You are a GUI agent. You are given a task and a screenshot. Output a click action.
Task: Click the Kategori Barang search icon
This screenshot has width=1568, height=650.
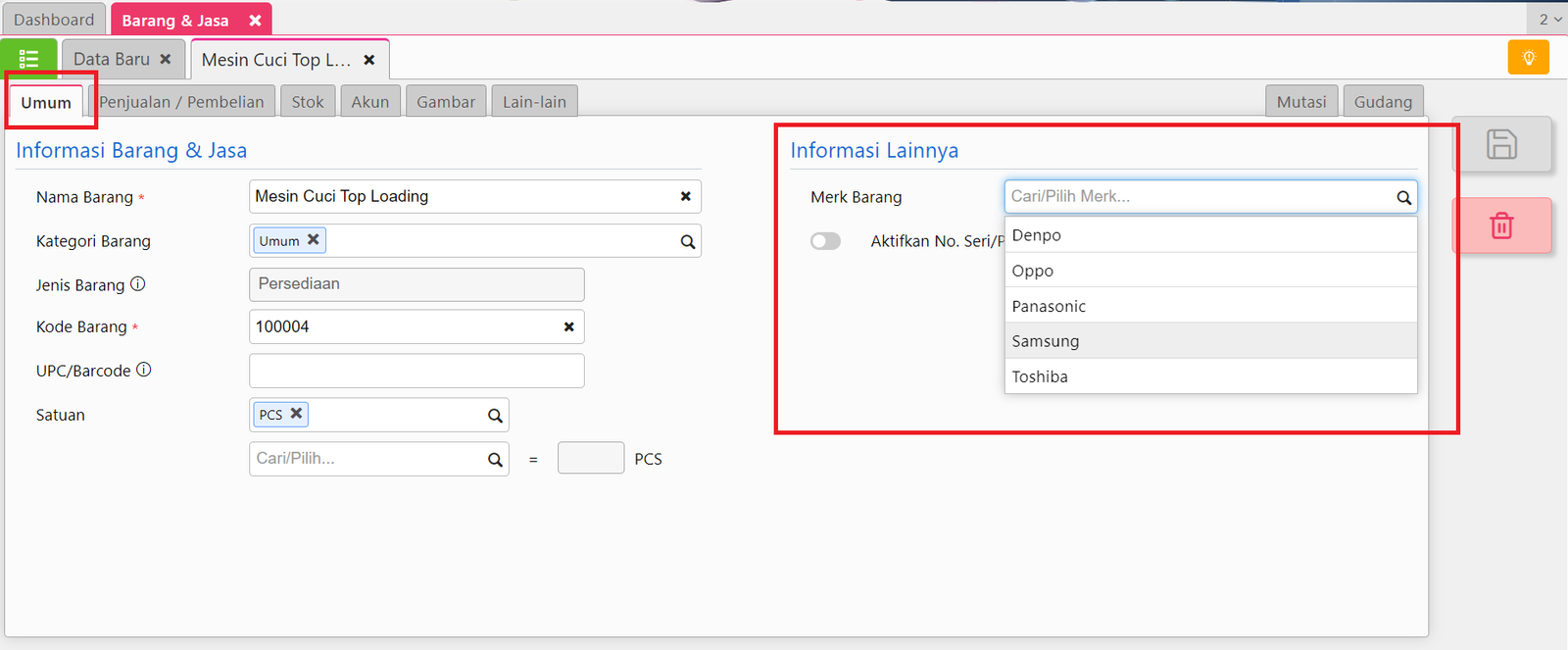[688, 241]
